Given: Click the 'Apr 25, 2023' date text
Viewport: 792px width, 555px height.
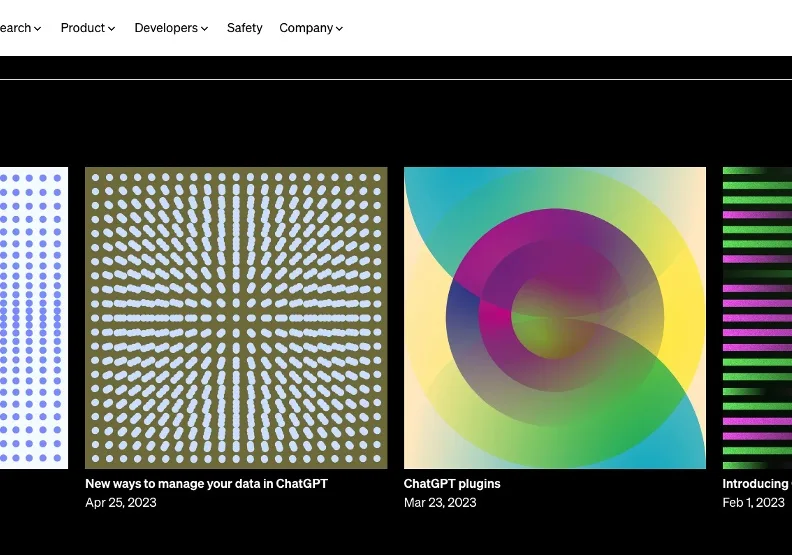Looking at the screenshot, I should click(x=121, y=502).
